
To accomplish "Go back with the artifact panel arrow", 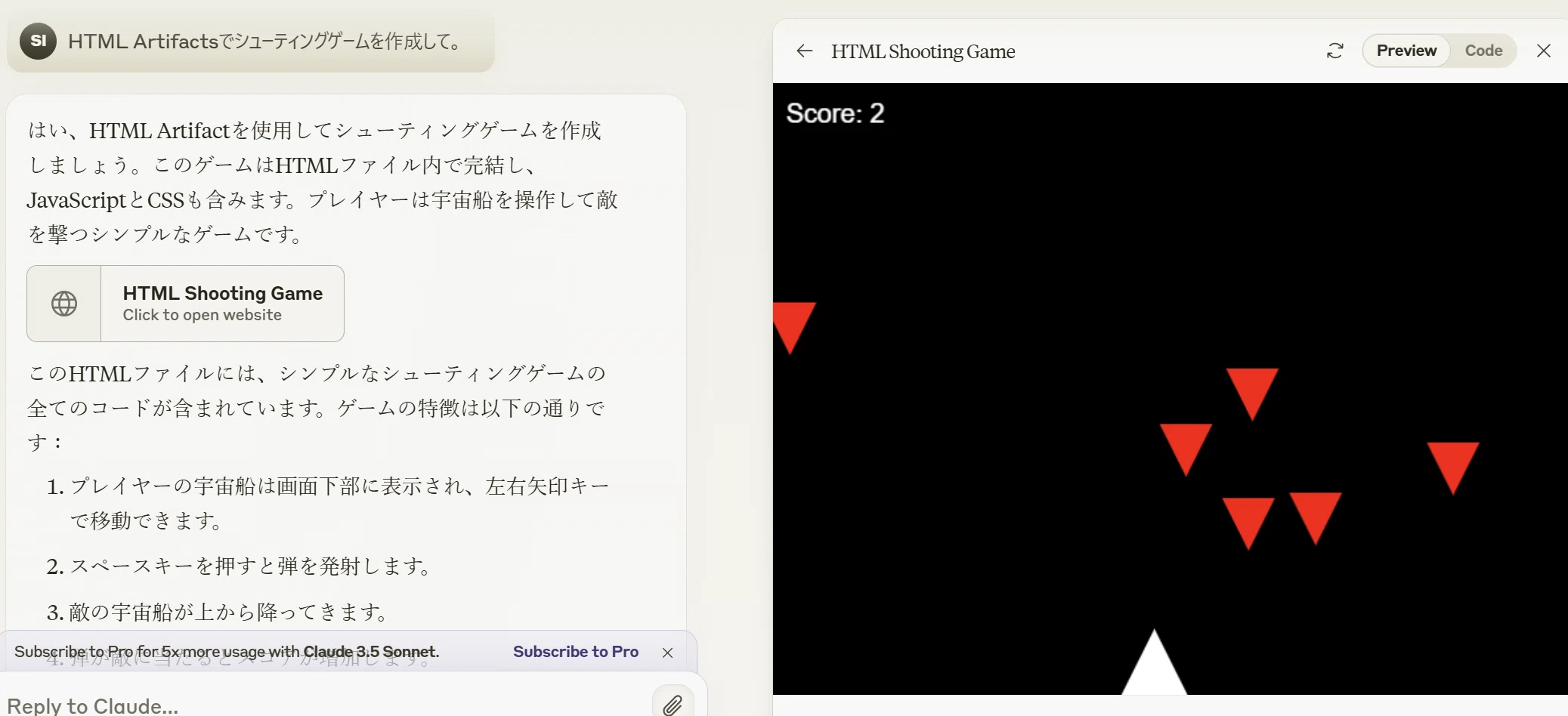I will coord(804,51).
